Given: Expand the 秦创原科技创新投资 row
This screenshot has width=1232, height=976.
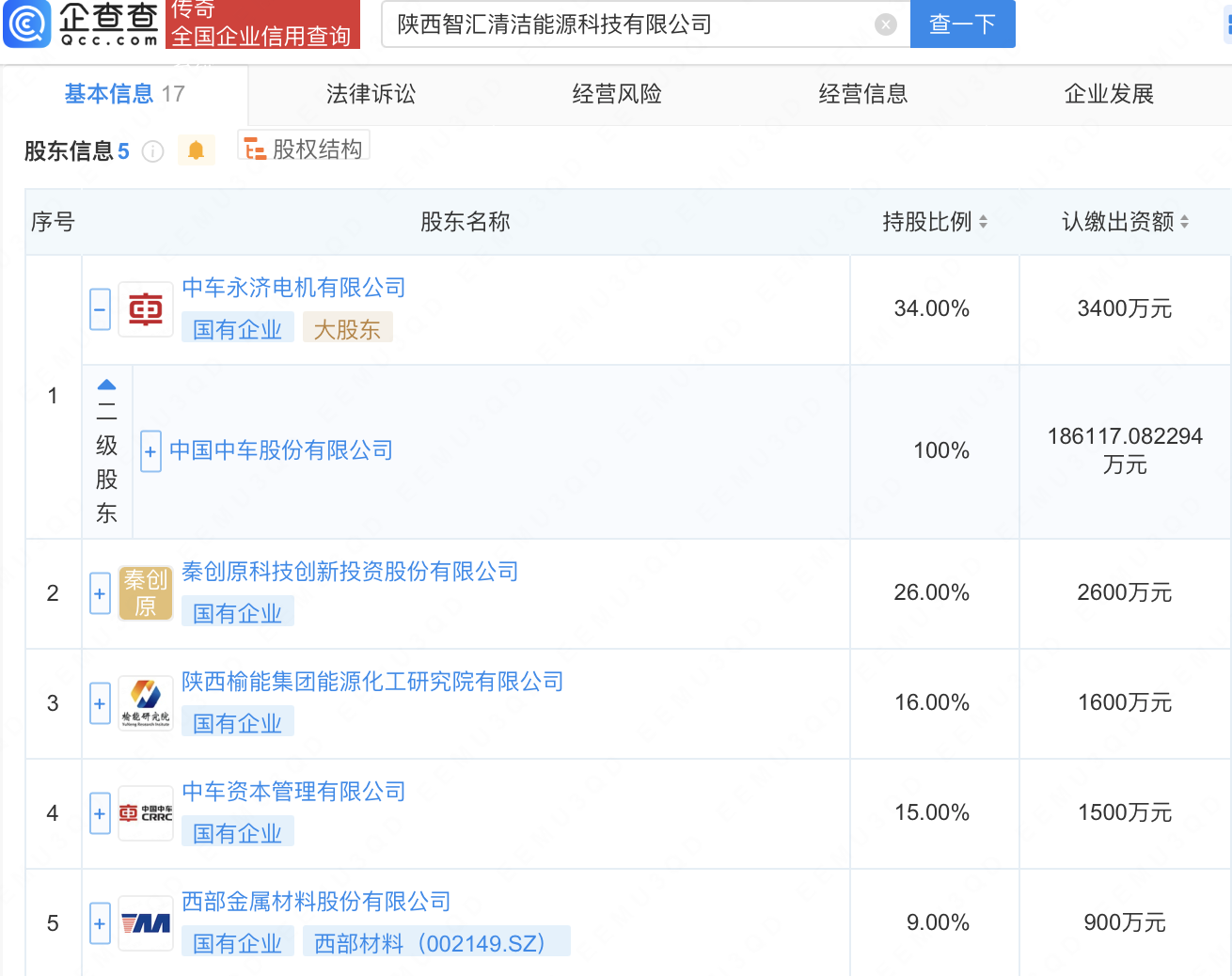Looking at the screenshot, I should (100, 593).
